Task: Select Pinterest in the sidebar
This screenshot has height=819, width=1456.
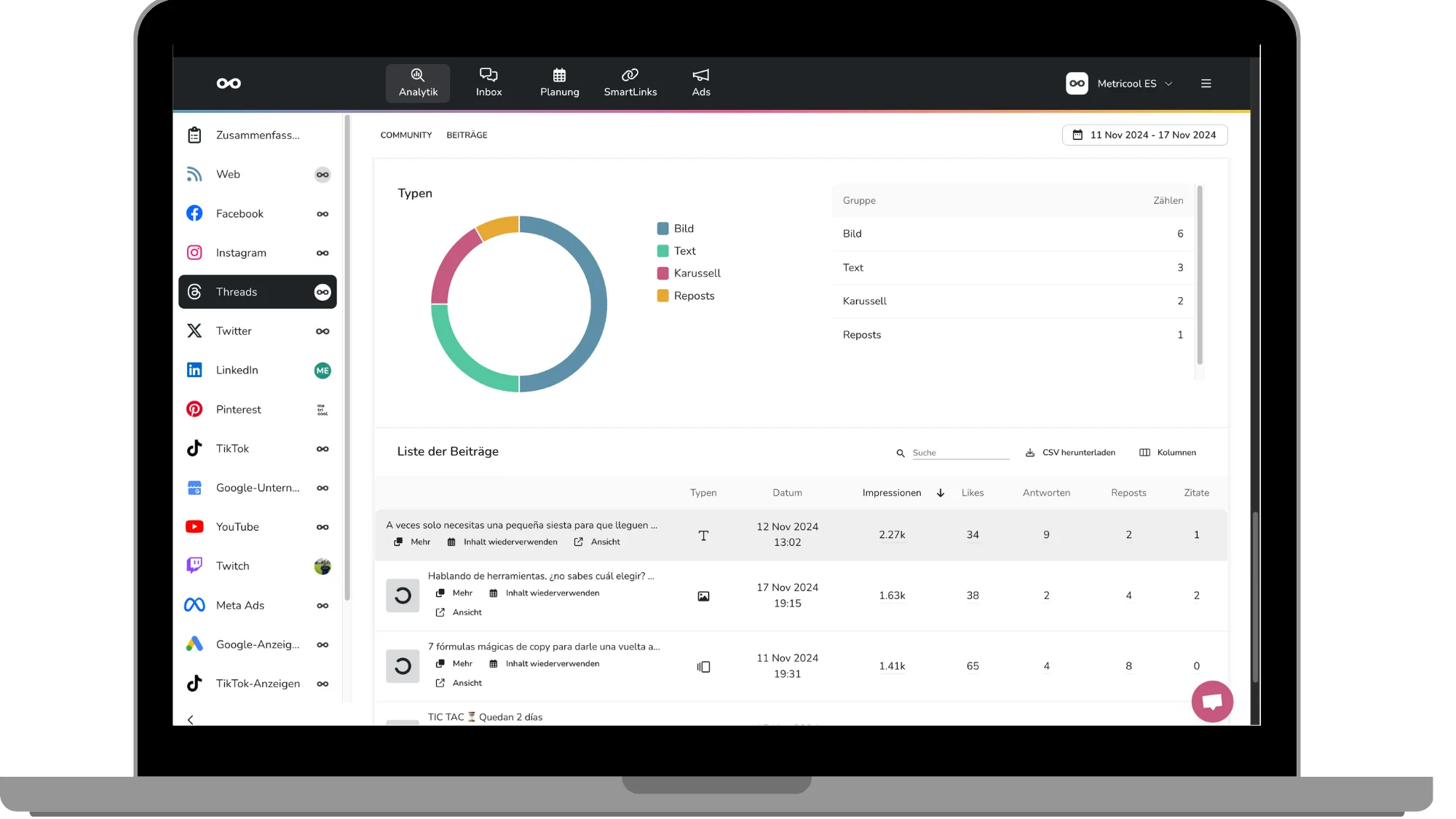Action: [238, 409]
